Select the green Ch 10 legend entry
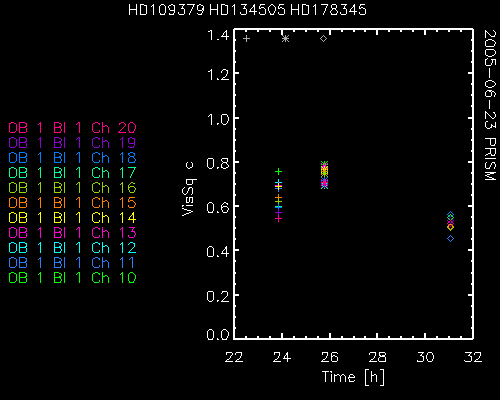The height and width of the screenshot is (400, 500). (x=72, y=278)
